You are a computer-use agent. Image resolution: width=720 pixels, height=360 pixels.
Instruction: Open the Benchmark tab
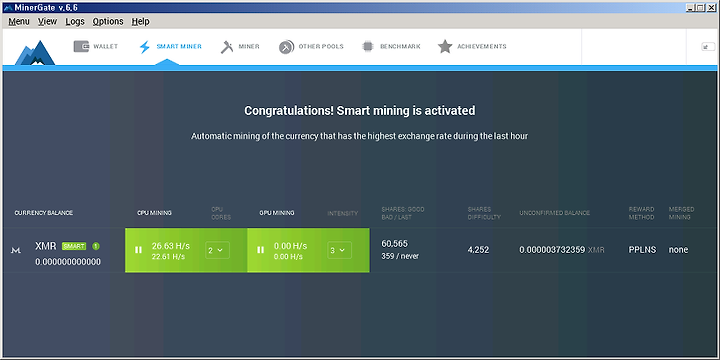coord(400,46)
